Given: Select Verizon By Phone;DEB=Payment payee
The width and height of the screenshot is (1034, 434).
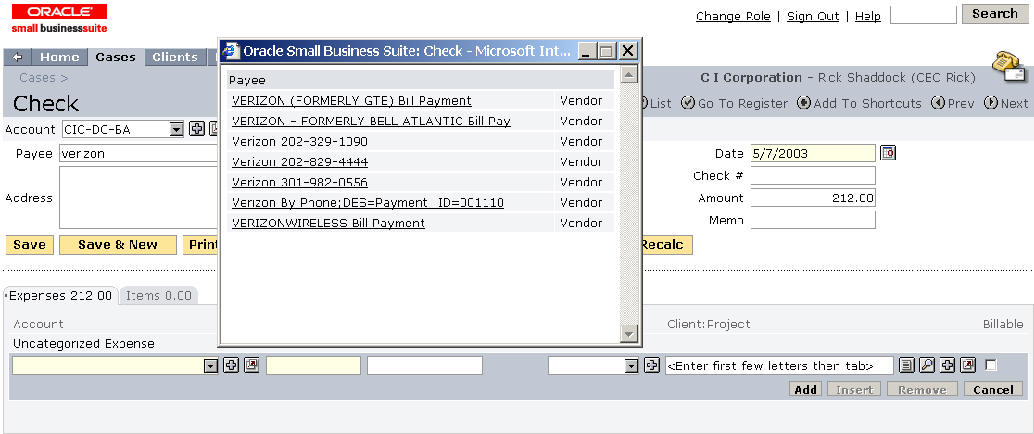Looking at the screenshot, I should click(x=368, y=202).
